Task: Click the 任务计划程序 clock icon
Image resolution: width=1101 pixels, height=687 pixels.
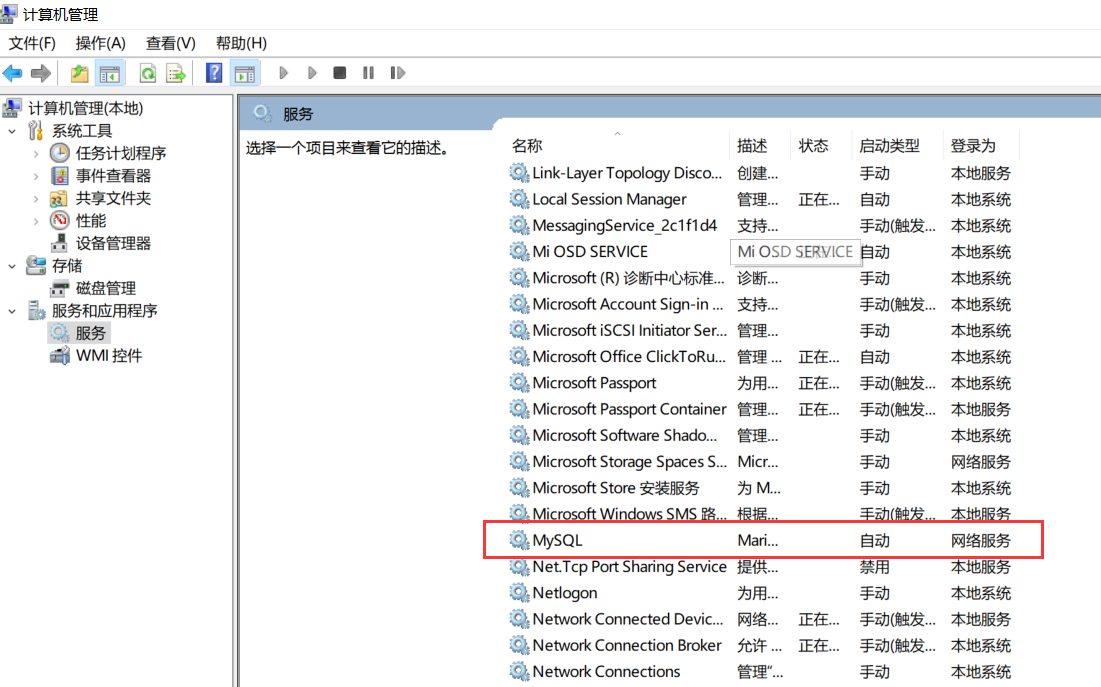Action: 60,152
